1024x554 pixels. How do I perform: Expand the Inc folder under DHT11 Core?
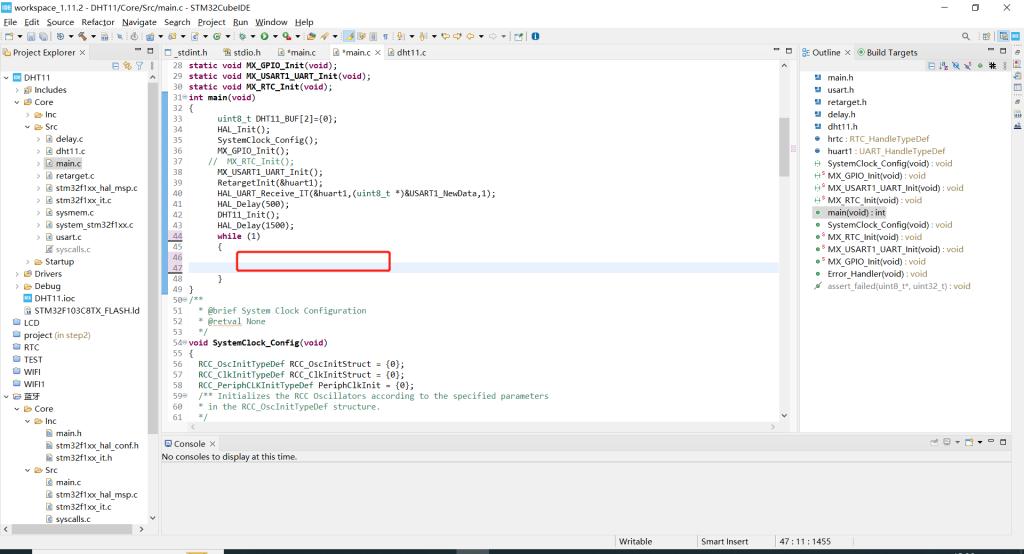(x=27, y=114)
